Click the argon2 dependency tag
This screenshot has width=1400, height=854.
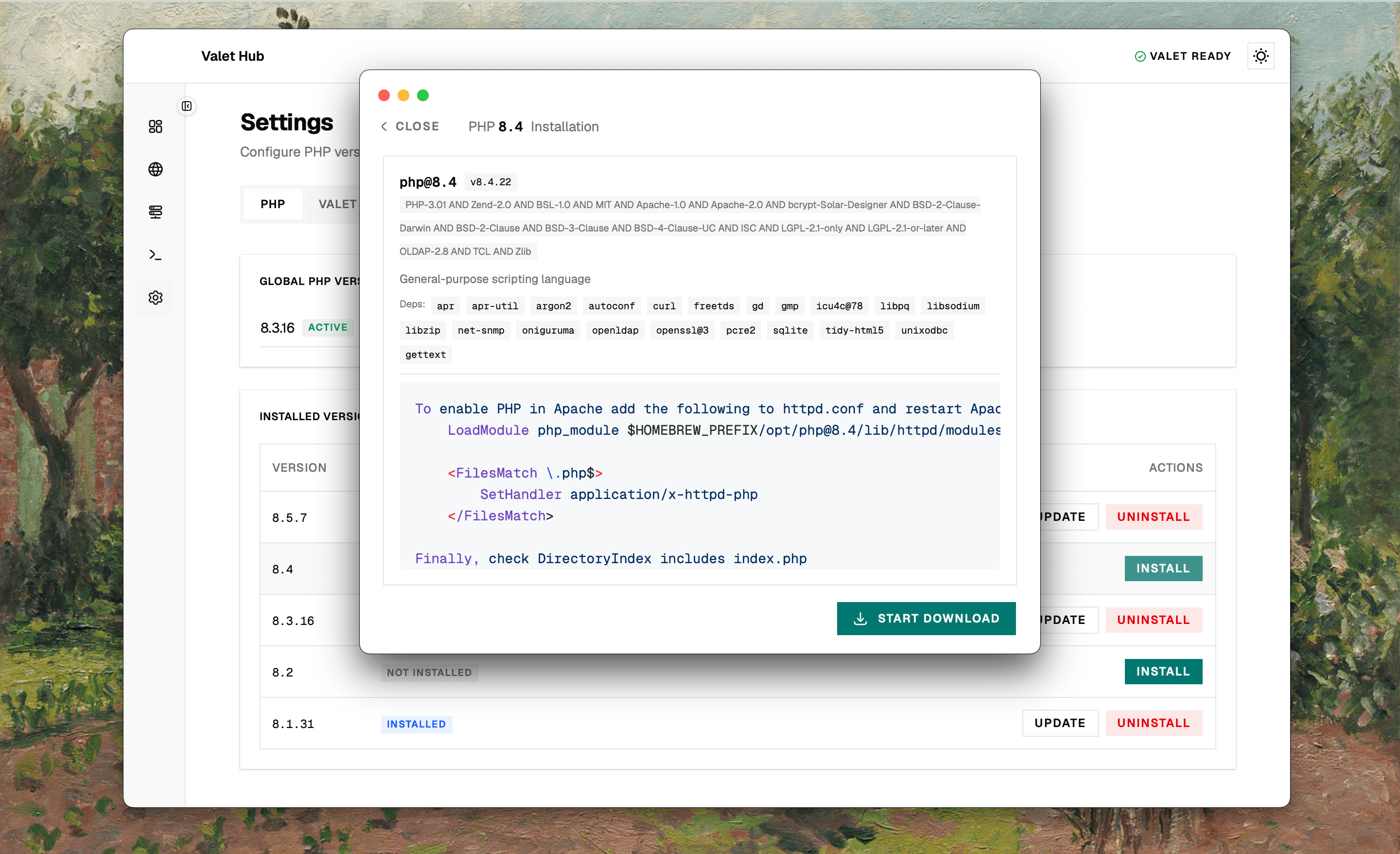553,306
